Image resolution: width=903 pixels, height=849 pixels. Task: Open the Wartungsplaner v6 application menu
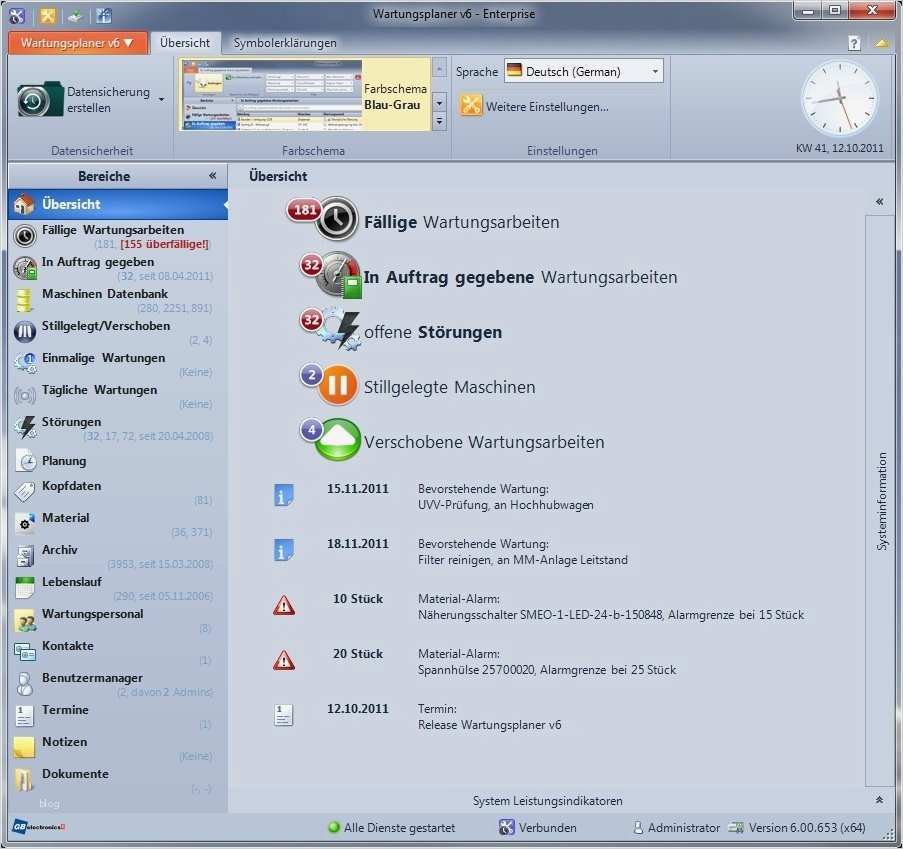pos(77,43)
